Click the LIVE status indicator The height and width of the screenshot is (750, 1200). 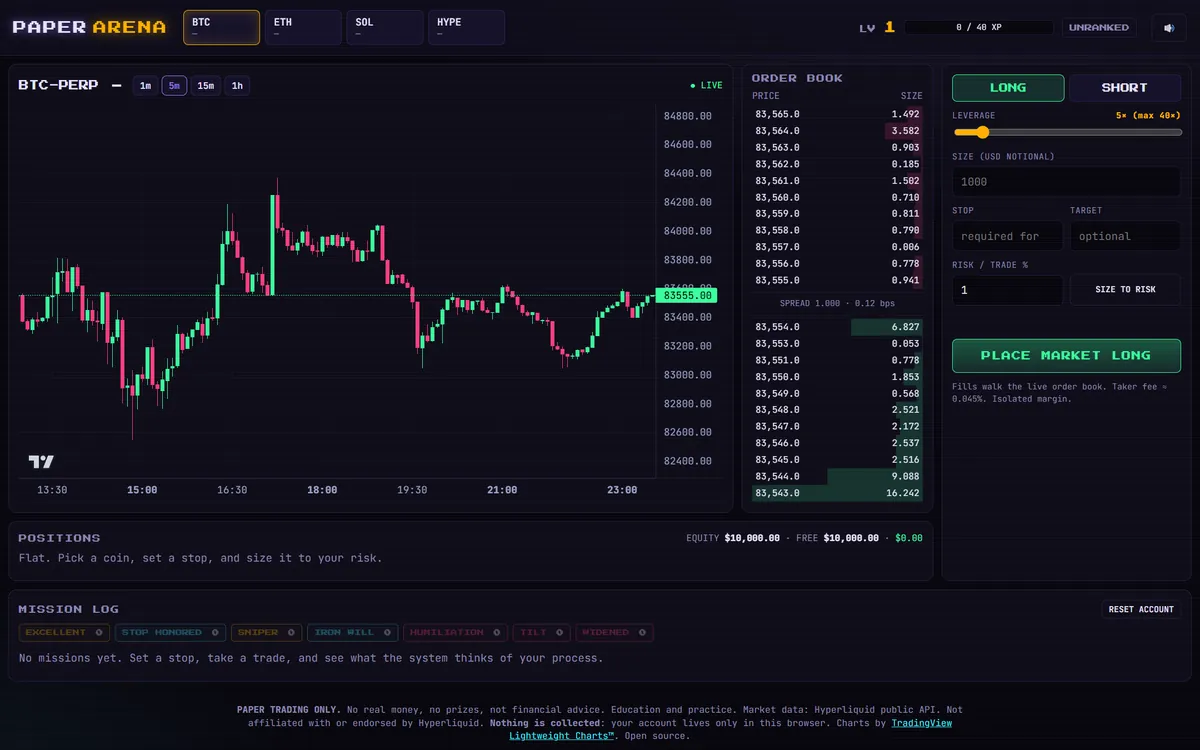pos(706,86)
